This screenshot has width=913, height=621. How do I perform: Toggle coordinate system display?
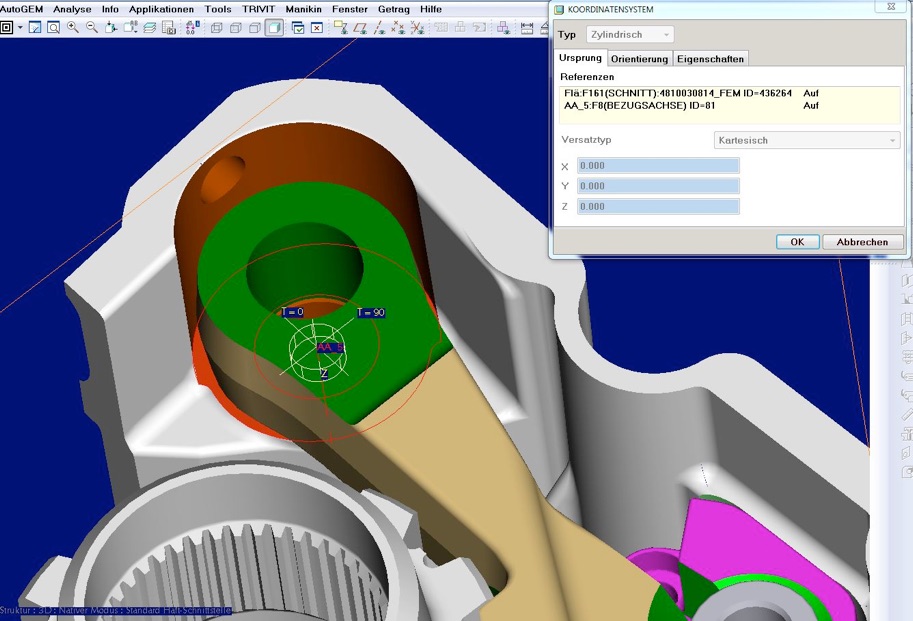417,27
